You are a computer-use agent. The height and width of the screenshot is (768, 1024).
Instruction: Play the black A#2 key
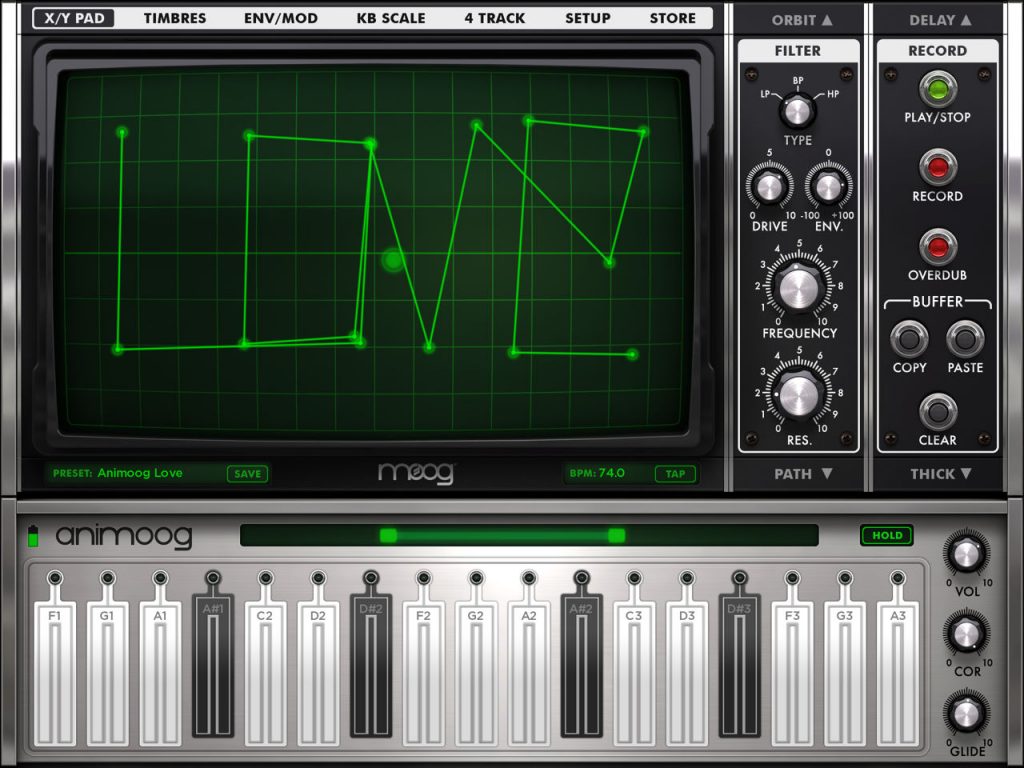click(x=581, y=665)
